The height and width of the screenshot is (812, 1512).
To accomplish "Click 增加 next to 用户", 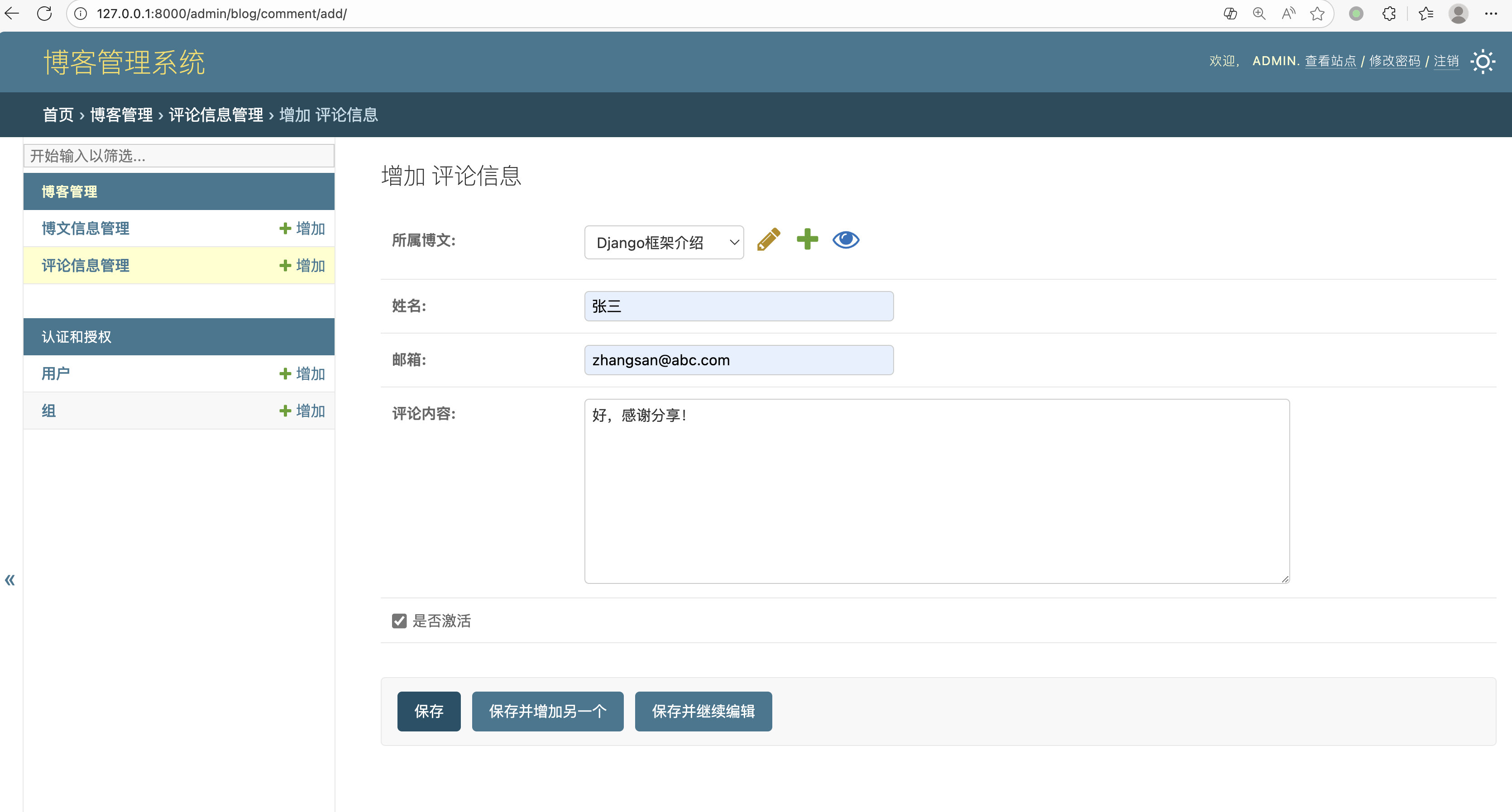I will pos(302,374).
